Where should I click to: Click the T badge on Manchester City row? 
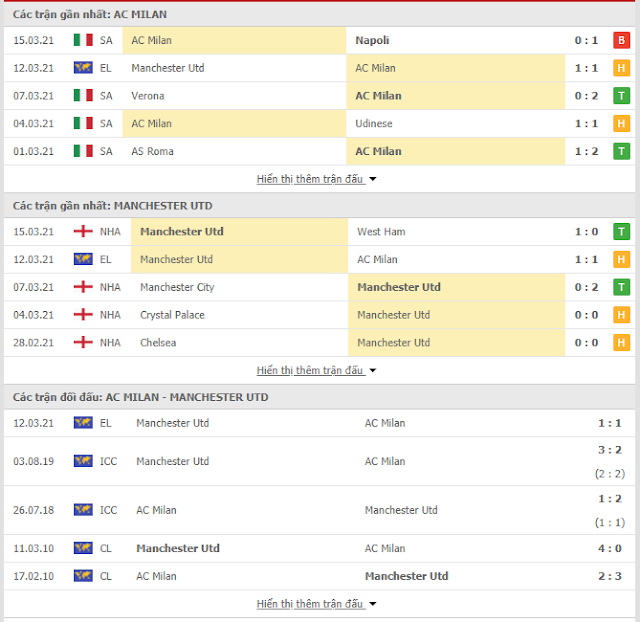pos(621,287)
